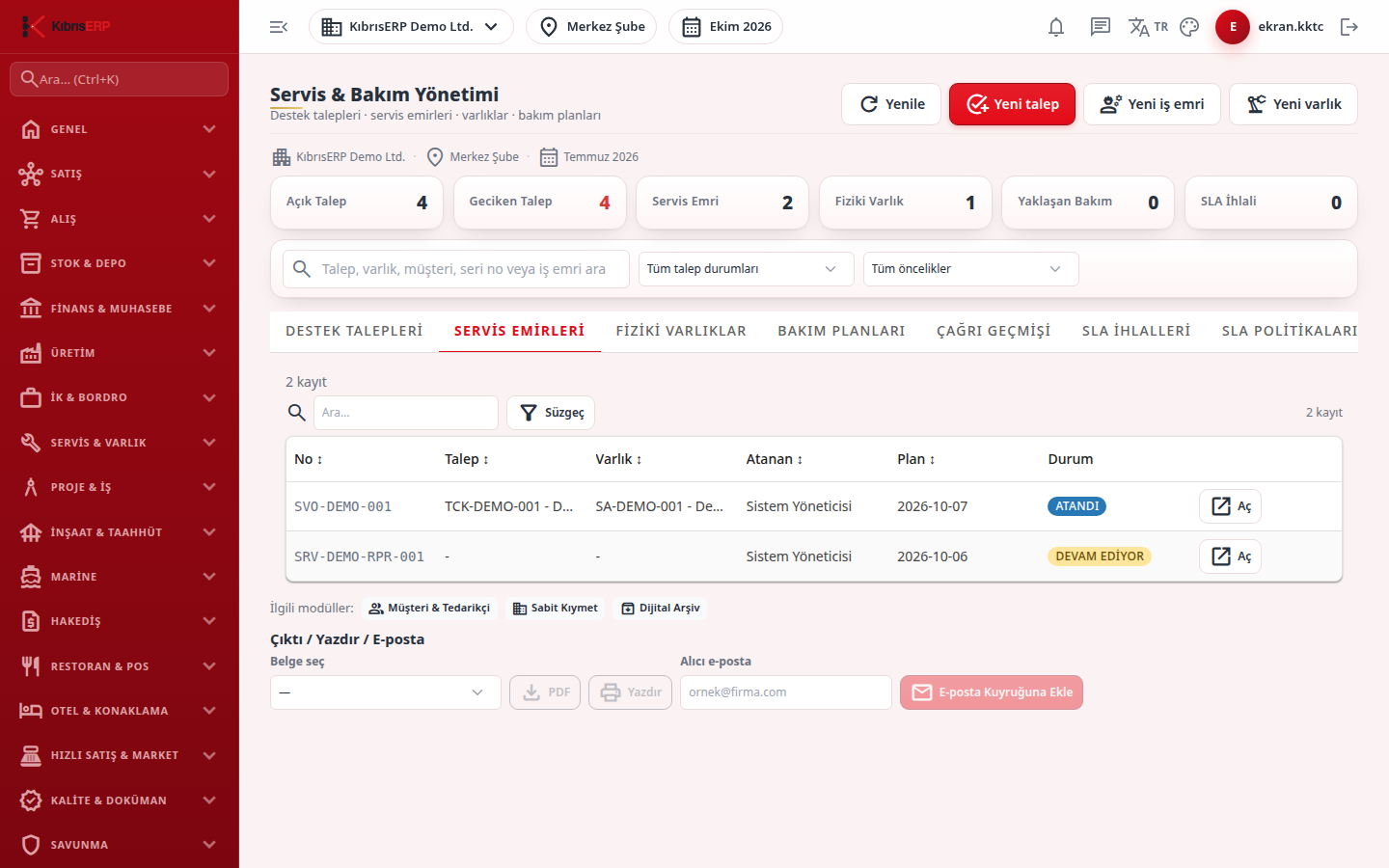Image resolution: width=1389 pixels, height=868 pixels.
Task: Switch to ÇAĞRI GEÇMİŞİ tab
Action: tap(994, 331)
